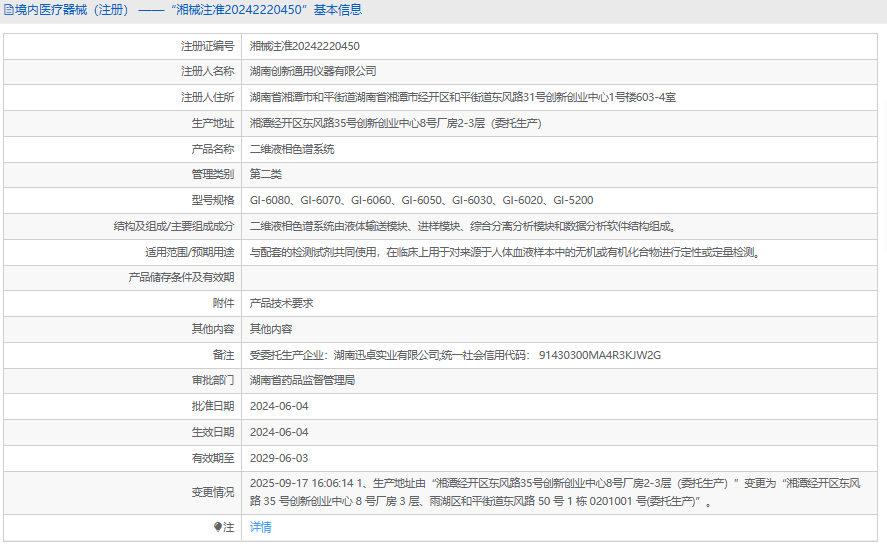Open the 详情 link
The width and height of the screenshot is (887, 551).
[261, 527]
